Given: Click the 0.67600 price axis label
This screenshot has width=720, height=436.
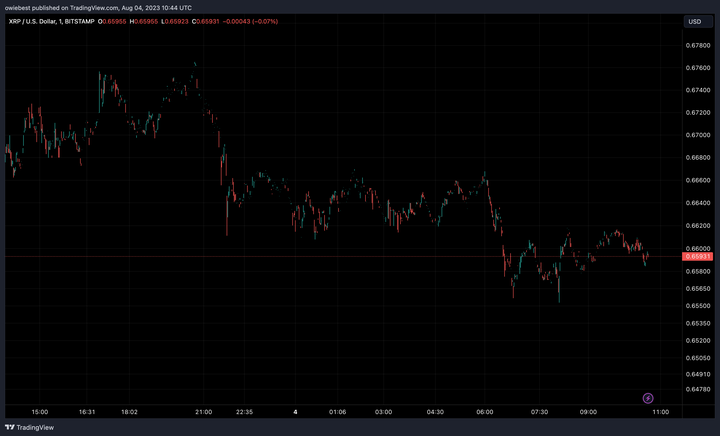Looking at the screenshot, I should click(698, 68).
